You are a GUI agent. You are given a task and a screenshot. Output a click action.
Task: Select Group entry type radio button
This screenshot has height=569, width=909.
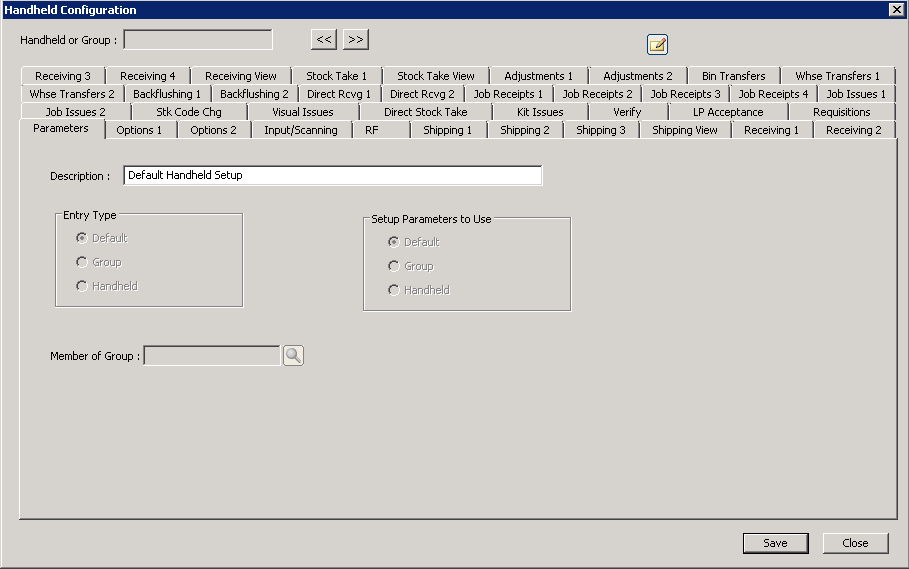tap(82, 262)
